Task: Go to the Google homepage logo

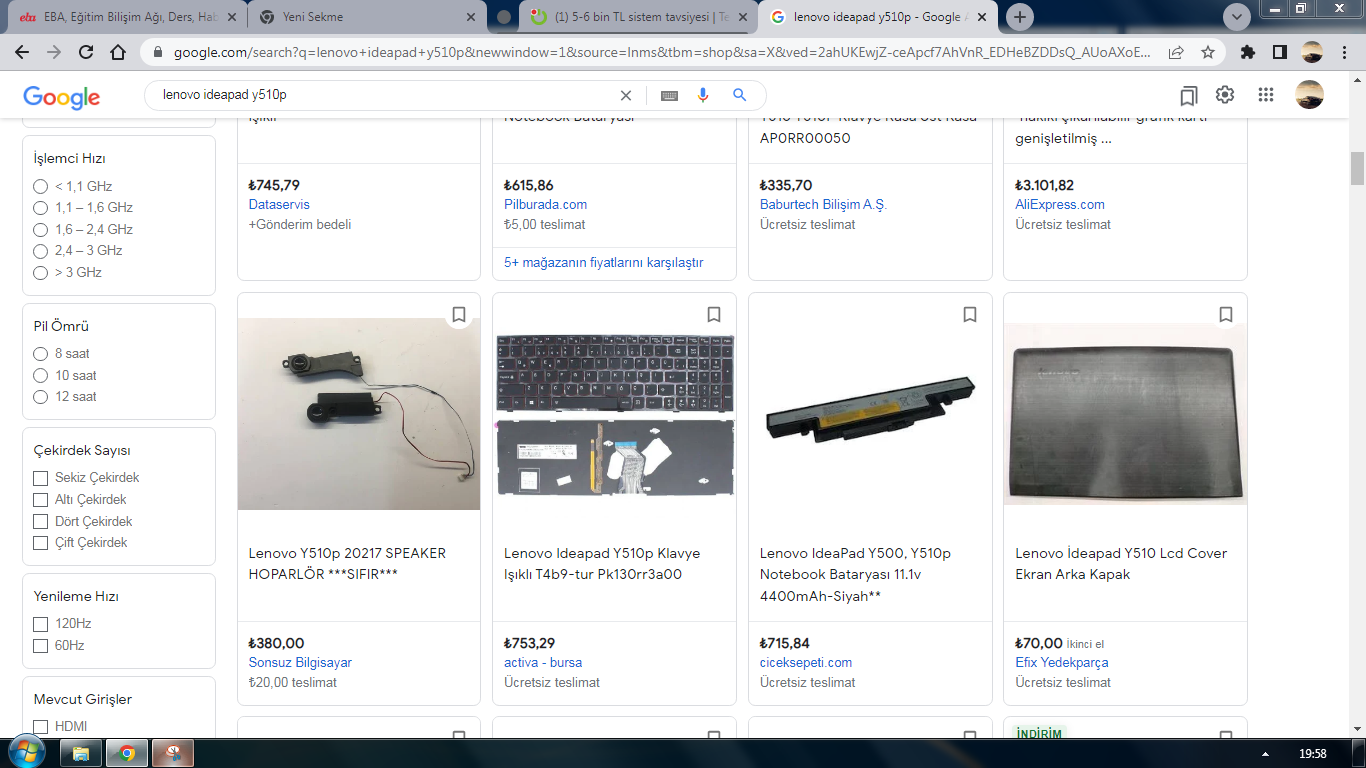Action: coord(62,96)
